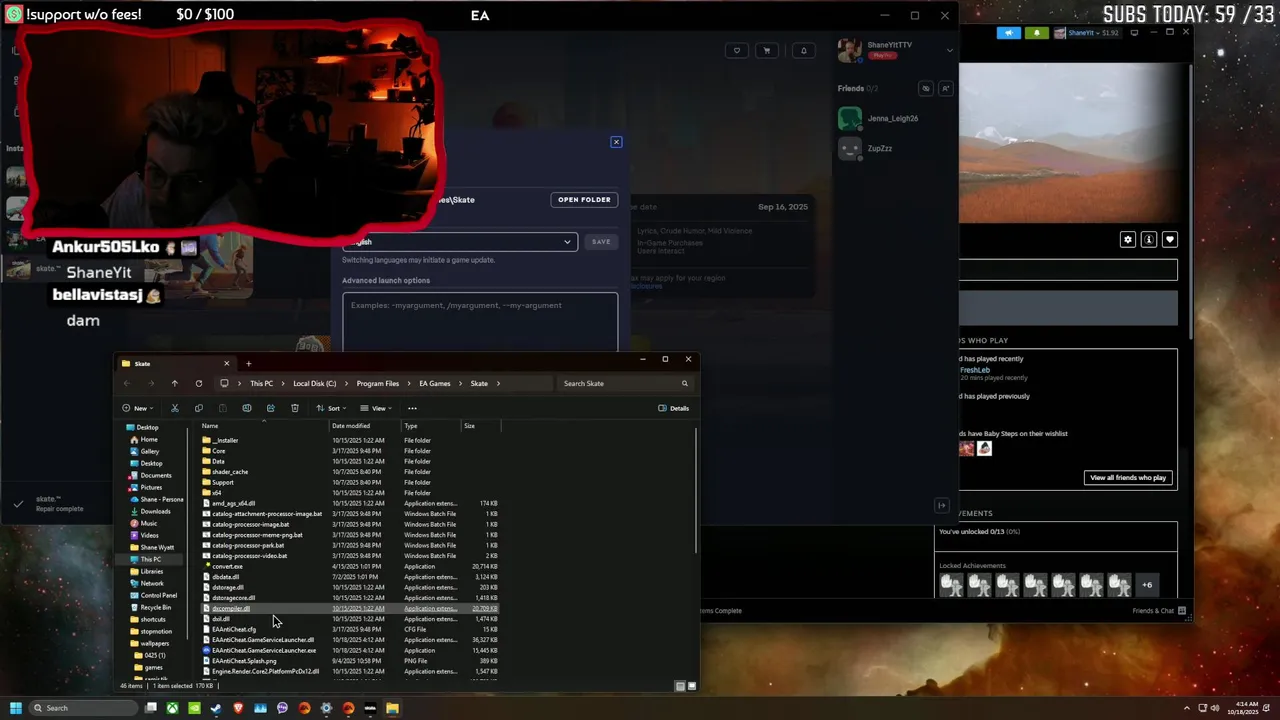Open the See more ellipsis menu in Explorer
The height and width of the screenshot is (720, 1280).
click(x=412, y=408)
